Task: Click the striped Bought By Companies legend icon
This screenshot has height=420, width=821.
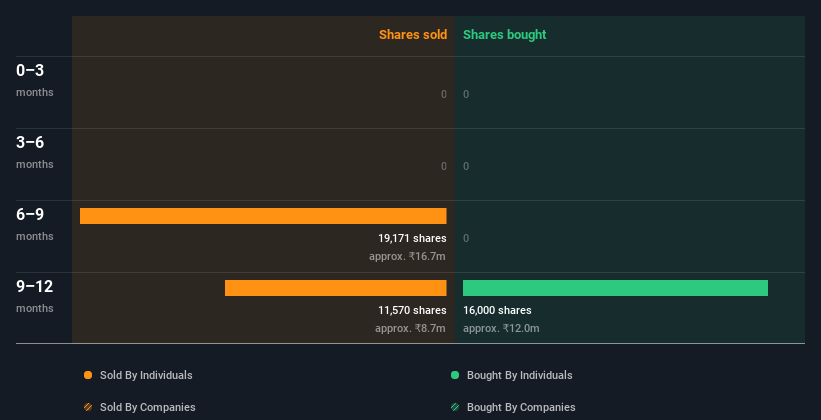Action: (455, 407)
